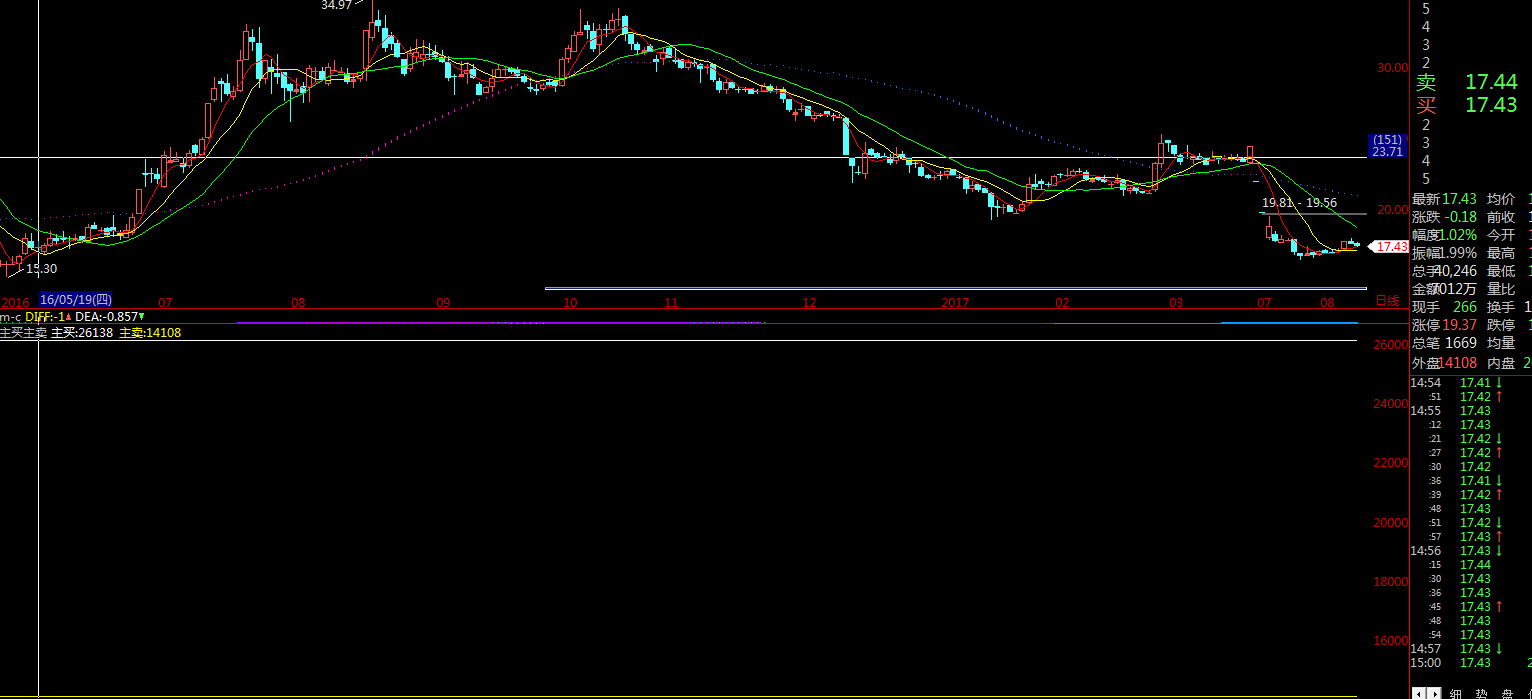
Task: Click the DIFF indicator value
Action: 47,316
